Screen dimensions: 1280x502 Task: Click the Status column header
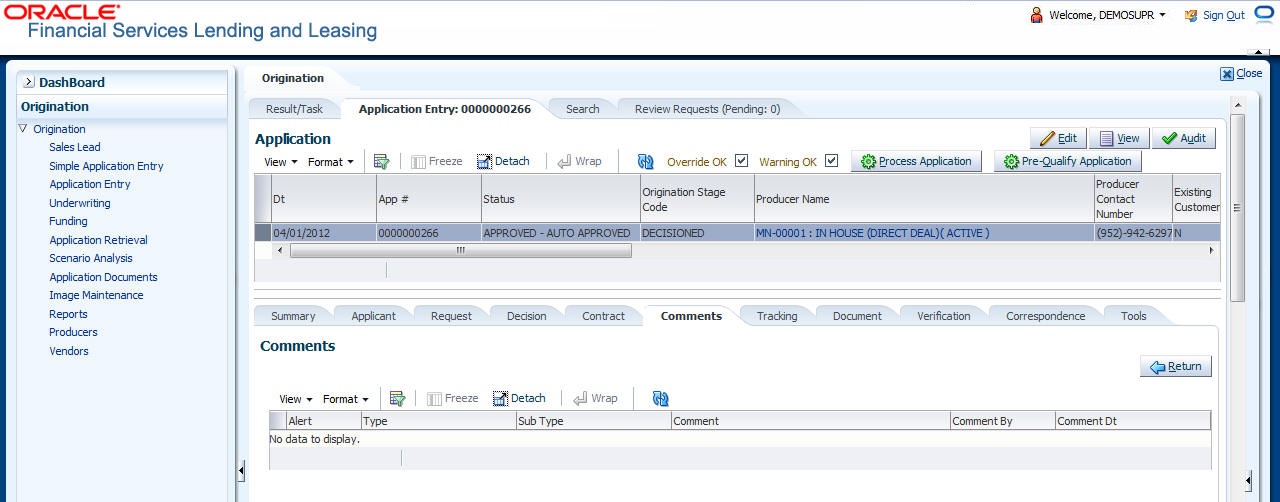pos(560,198)
